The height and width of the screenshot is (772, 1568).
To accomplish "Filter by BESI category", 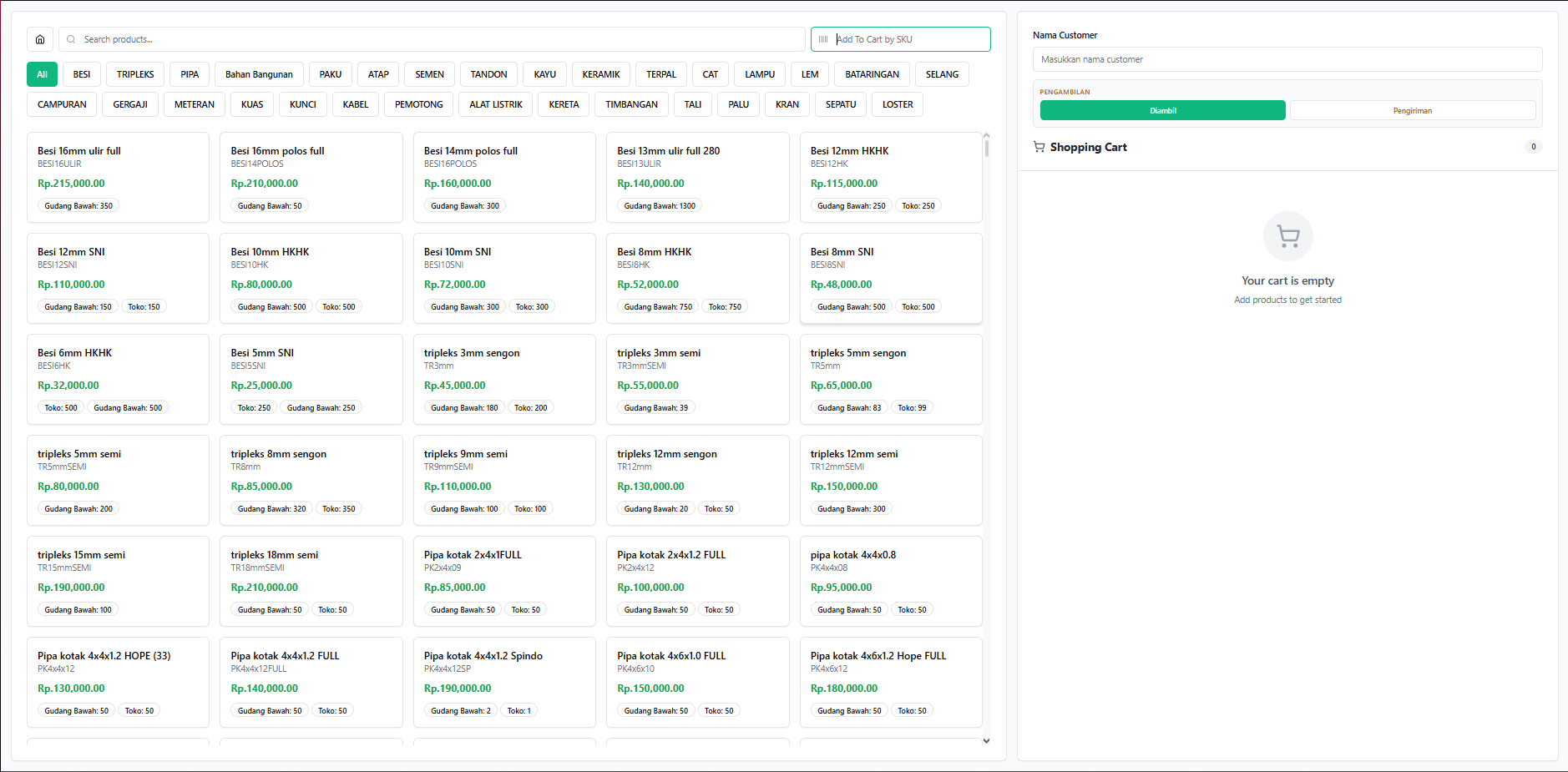I will click(x=82, y=74).
